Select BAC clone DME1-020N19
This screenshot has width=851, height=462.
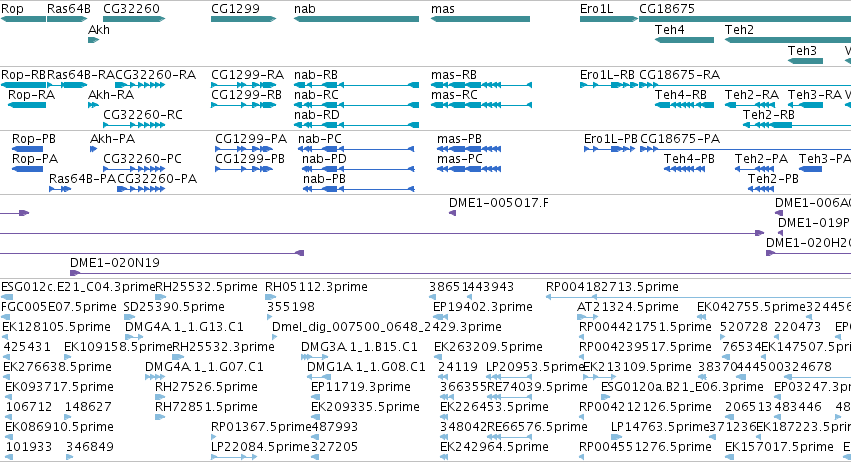point(115,263)
